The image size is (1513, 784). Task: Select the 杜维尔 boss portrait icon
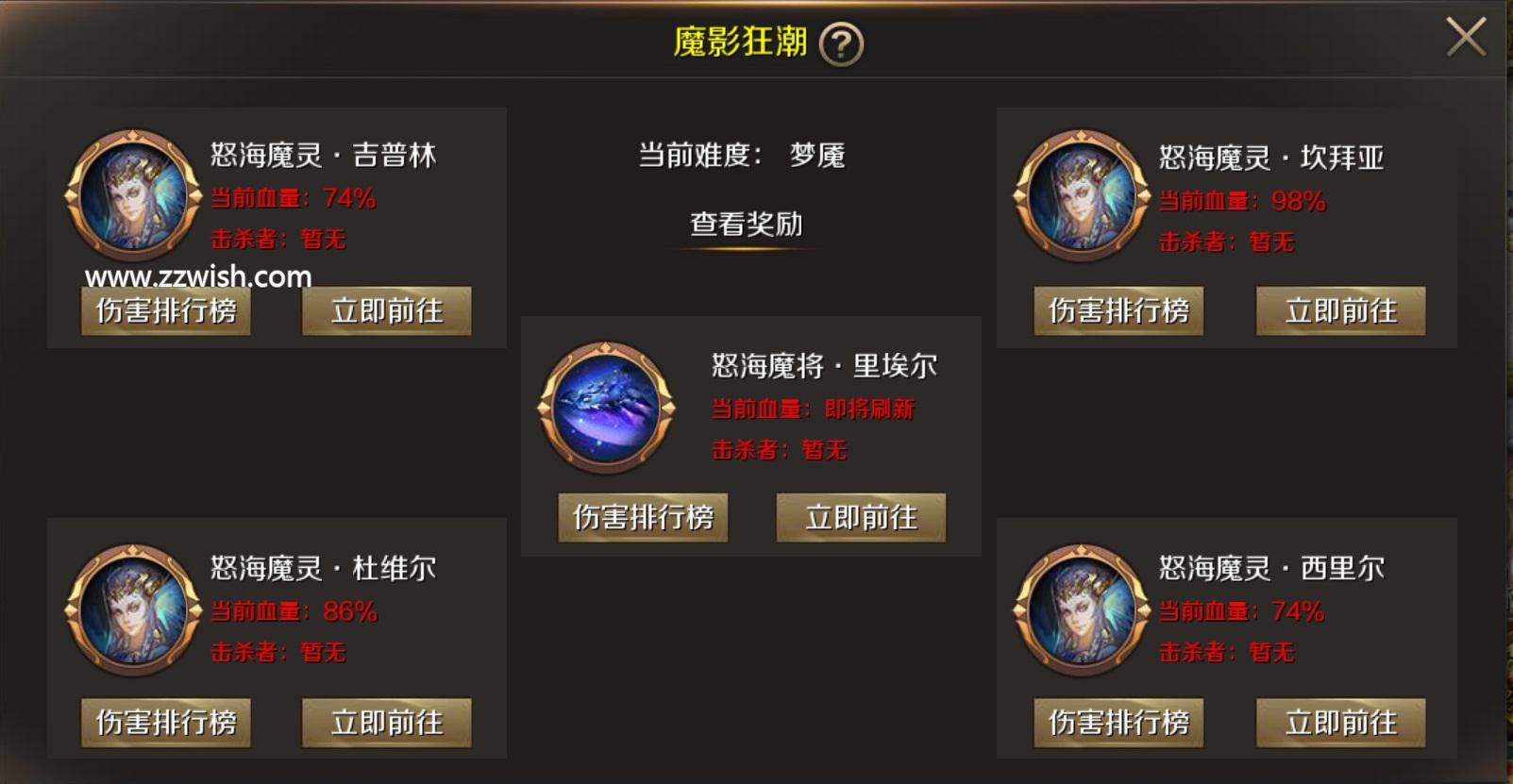[x=133, y=609]
